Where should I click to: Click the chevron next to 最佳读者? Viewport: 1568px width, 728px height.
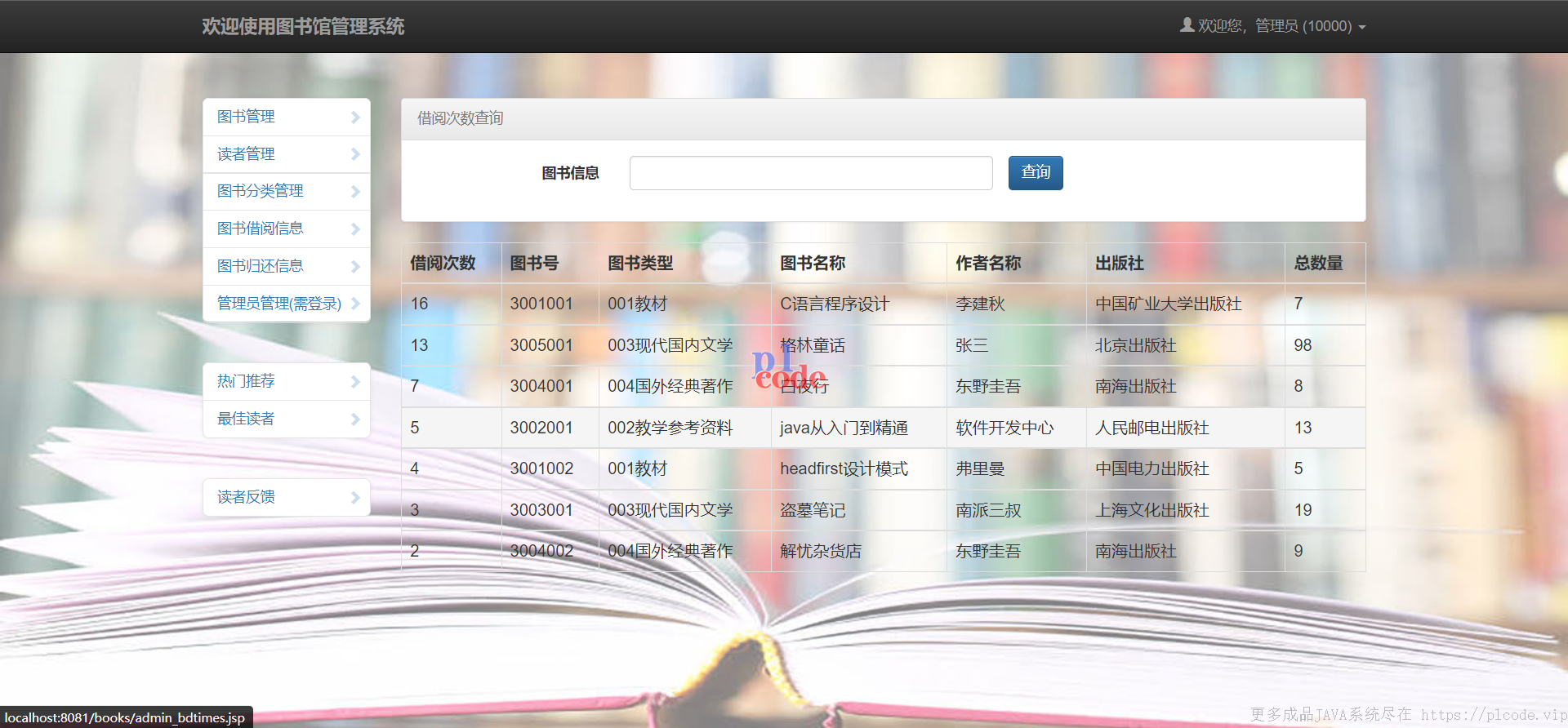pyautogui.click(x=355, y=419)
